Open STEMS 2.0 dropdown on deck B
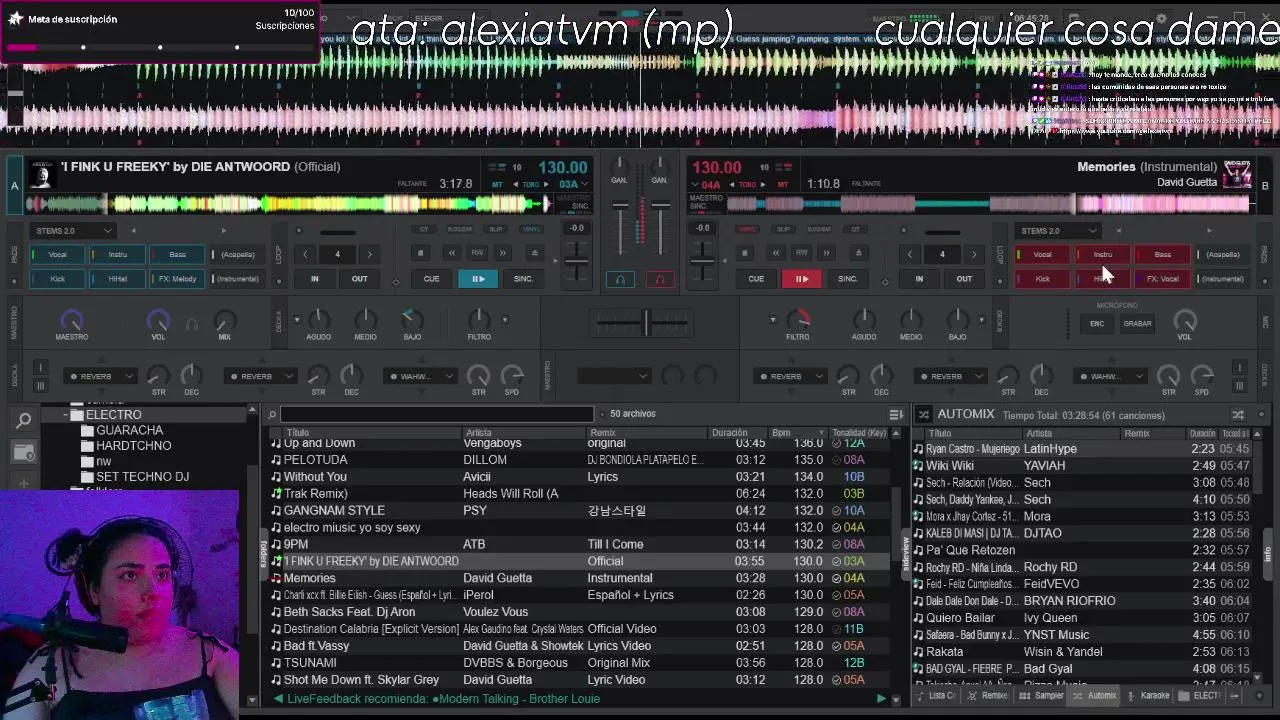This screenshot has width=1280, height=720. 1058,231
